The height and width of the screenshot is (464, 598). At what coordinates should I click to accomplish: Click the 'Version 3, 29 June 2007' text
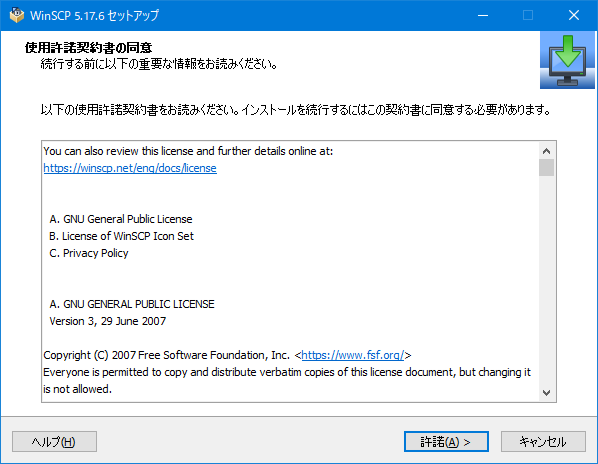(x=108, y=321)
